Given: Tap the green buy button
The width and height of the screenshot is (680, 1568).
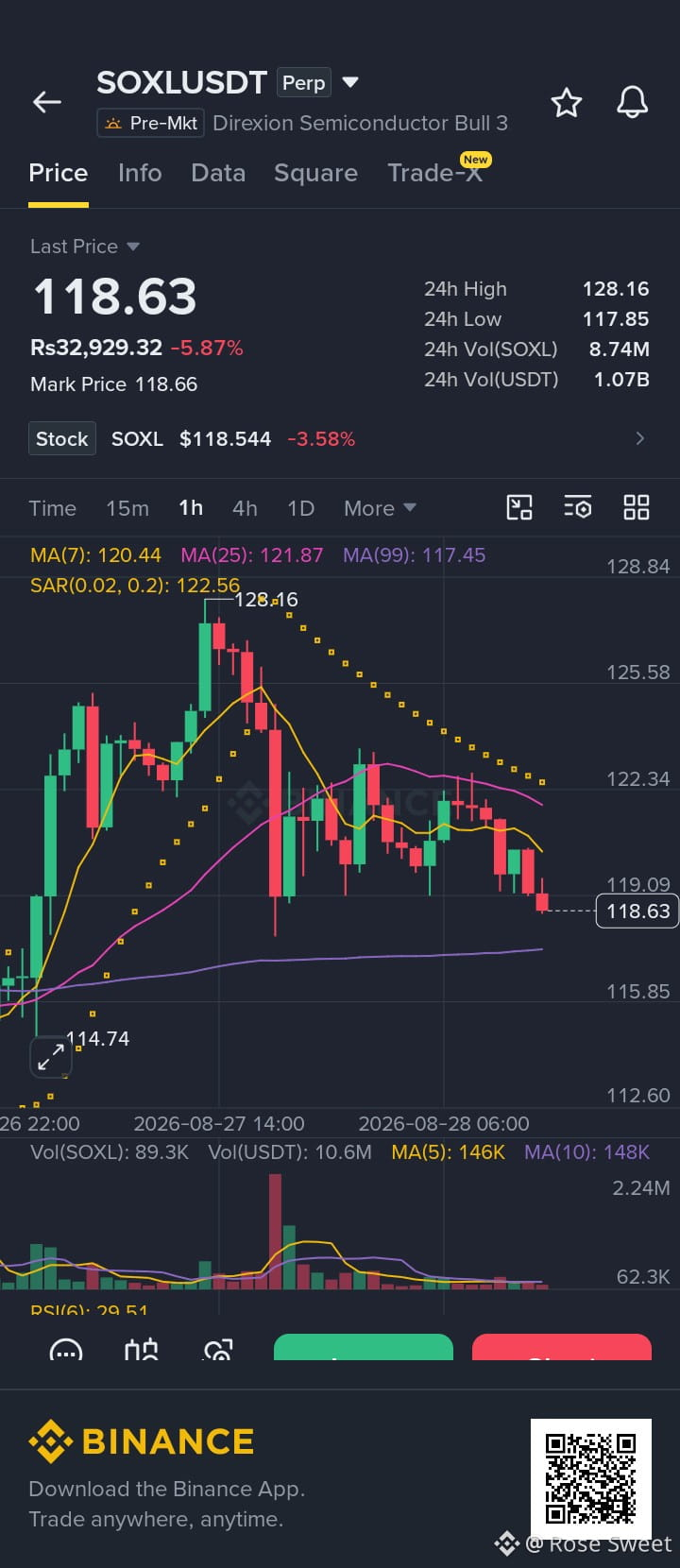Looking at the screenshot, I should [364, 1347].
